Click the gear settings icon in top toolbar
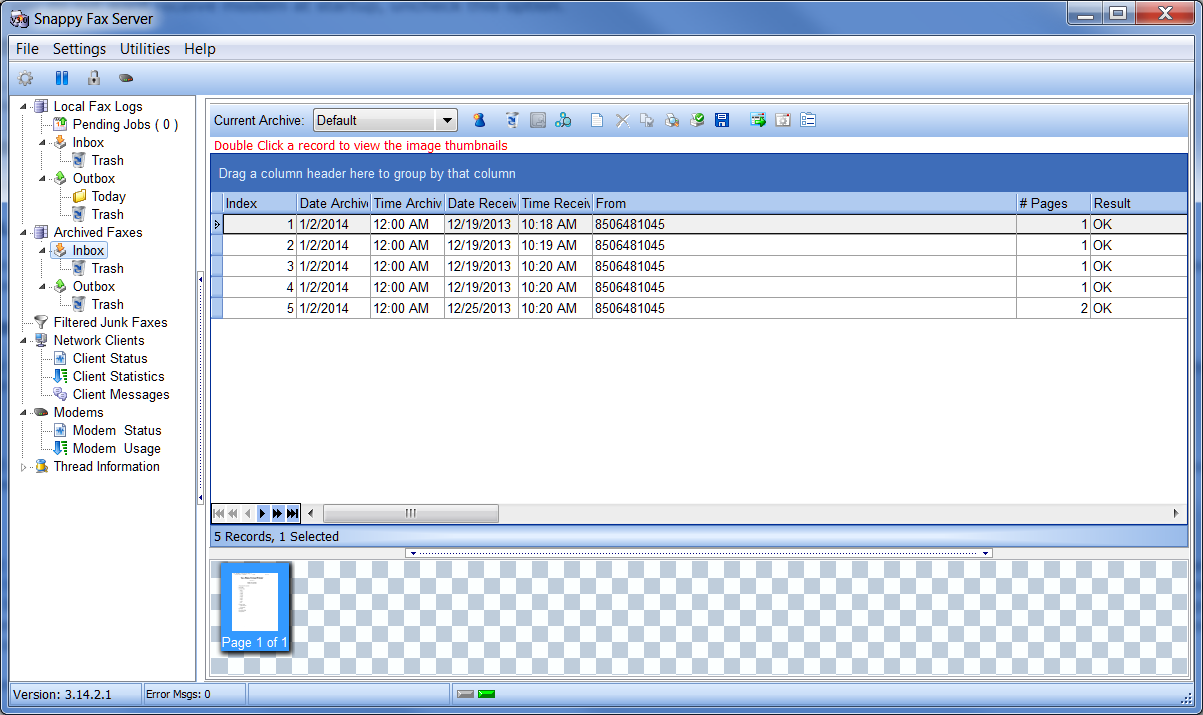 (x=26, y=78)
